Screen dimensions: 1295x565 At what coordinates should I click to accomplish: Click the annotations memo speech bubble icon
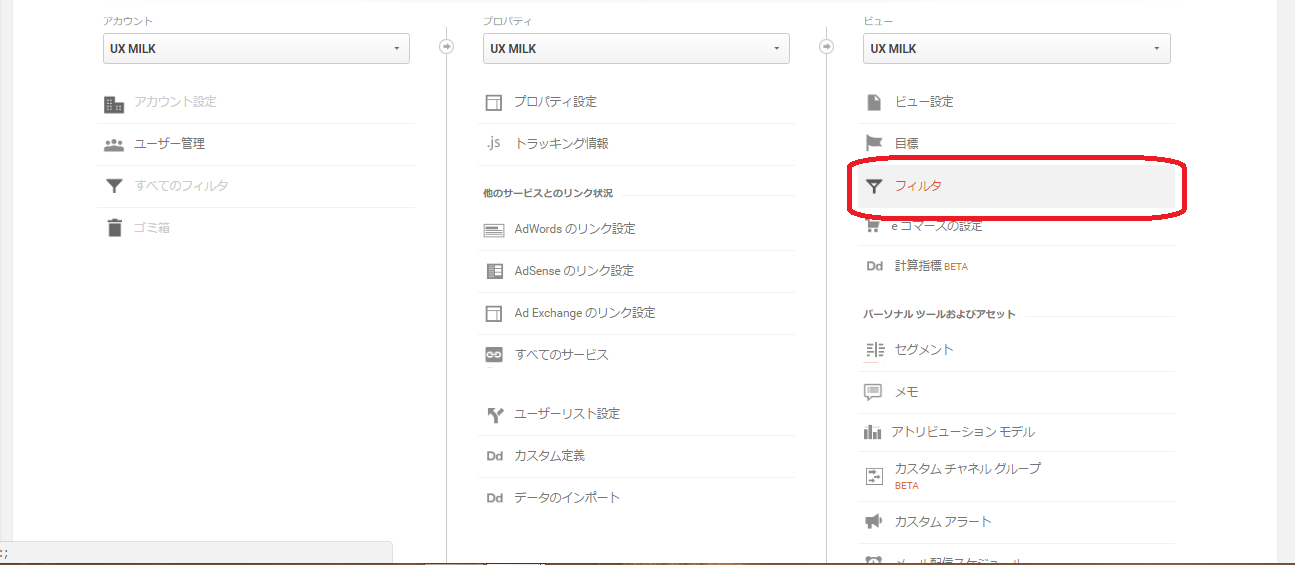[873, 392]
